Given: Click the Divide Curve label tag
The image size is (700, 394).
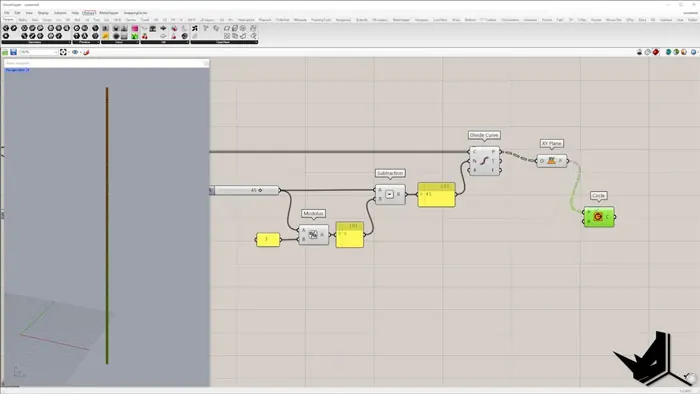Looking at the screenshot, I should 484,135.
